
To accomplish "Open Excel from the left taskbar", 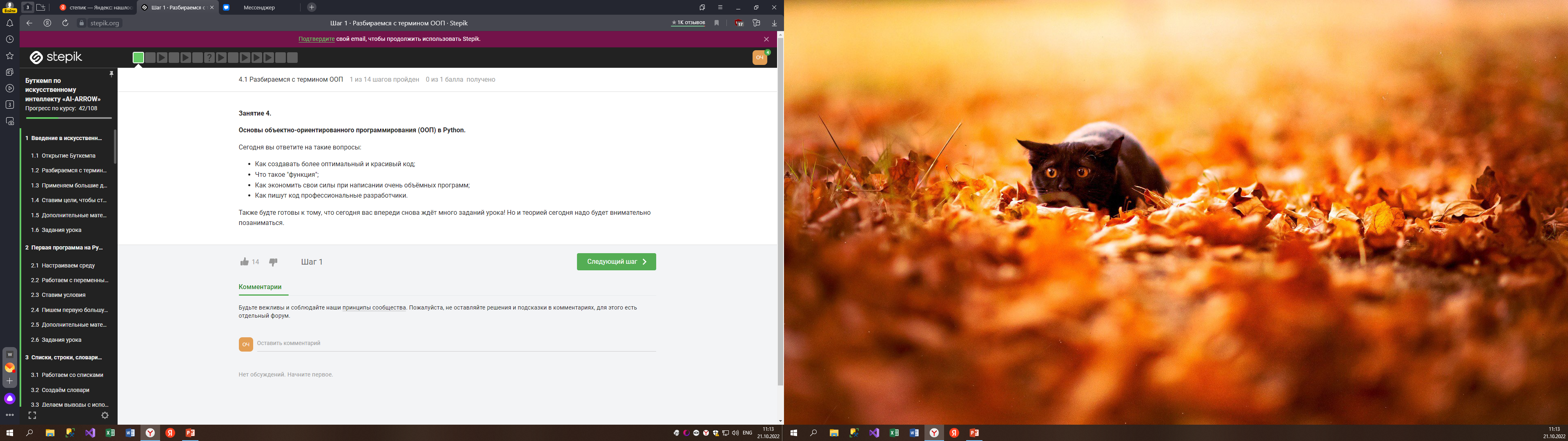I will [110, 433].
